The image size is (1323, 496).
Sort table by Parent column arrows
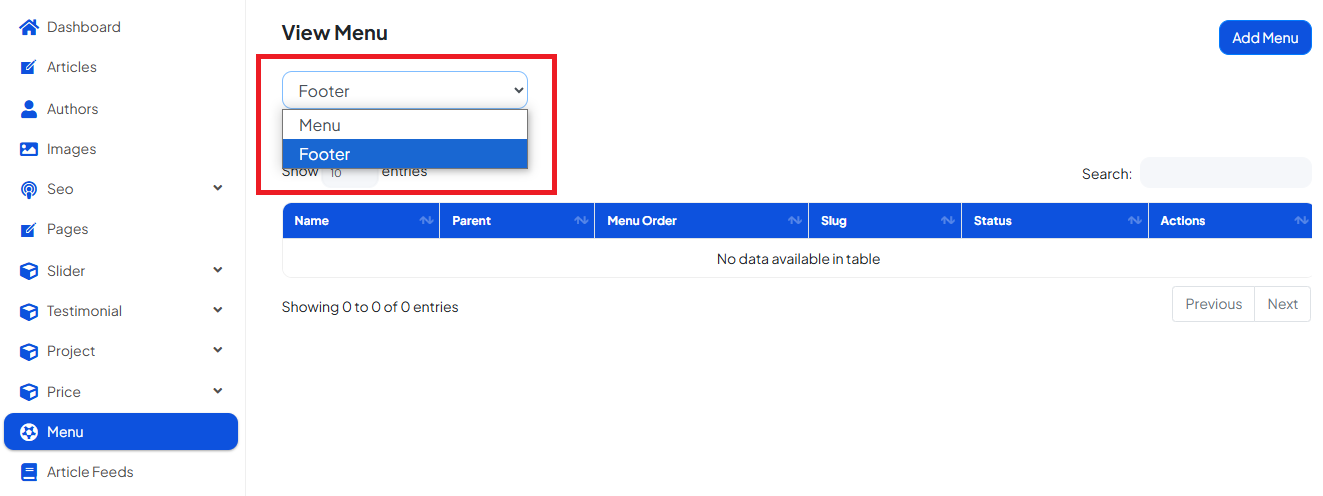(581, 221)
